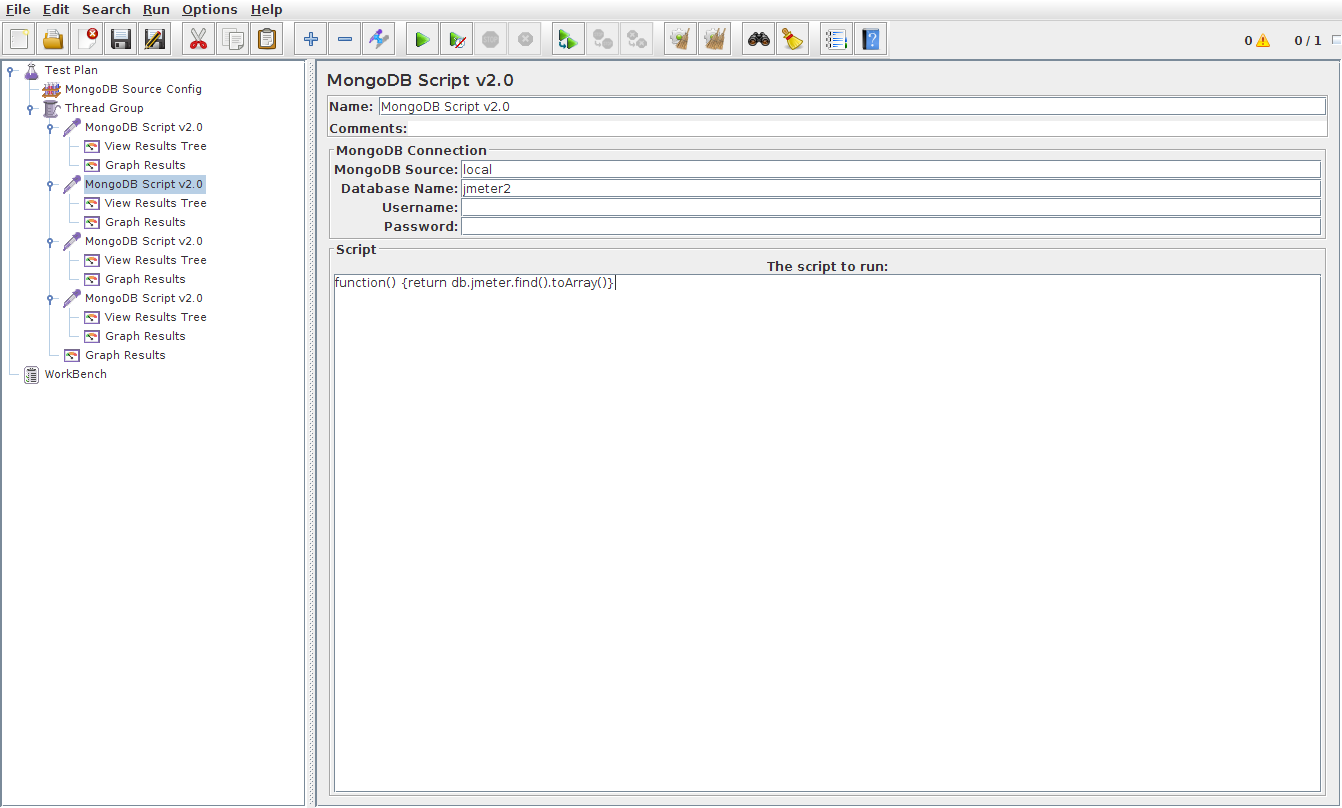The width and height of the screenshot is (1342, 808).
Task: Clear results with single broom icon
Action: 680,40
